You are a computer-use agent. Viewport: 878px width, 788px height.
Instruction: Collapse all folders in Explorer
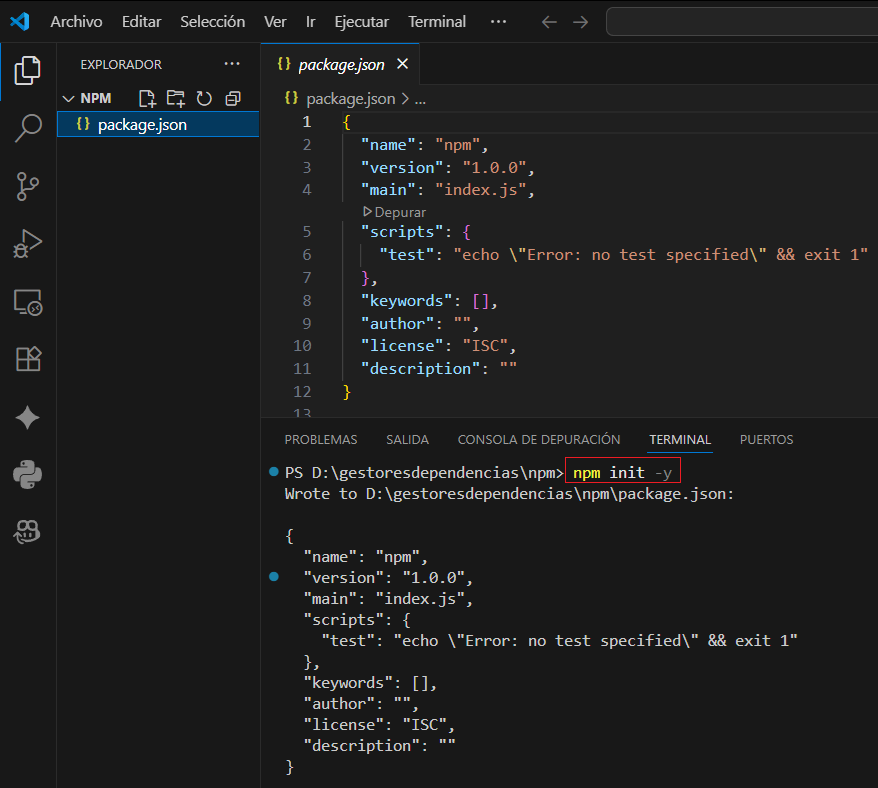coord(233,98)
